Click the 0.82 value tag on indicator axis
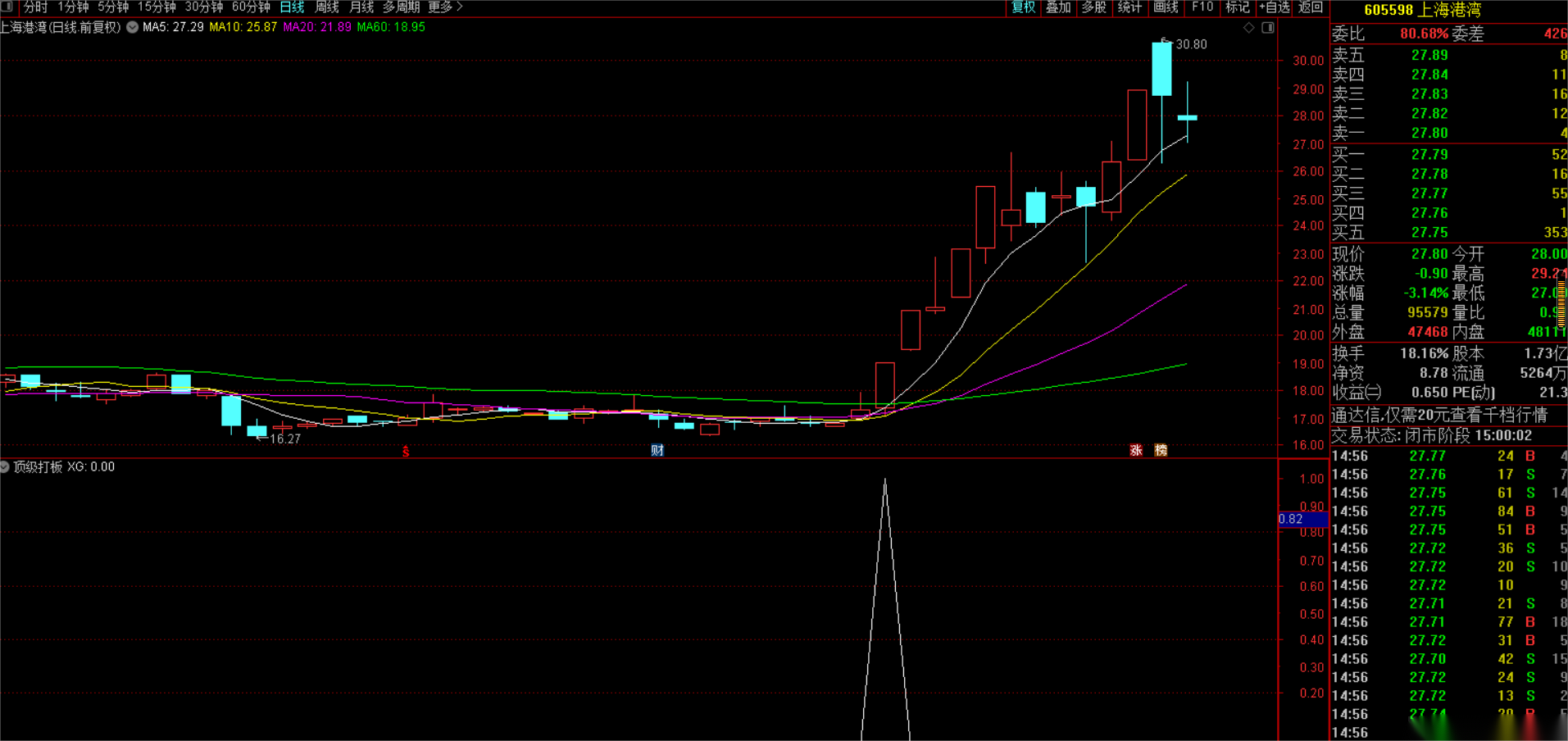 point(1302,519)
